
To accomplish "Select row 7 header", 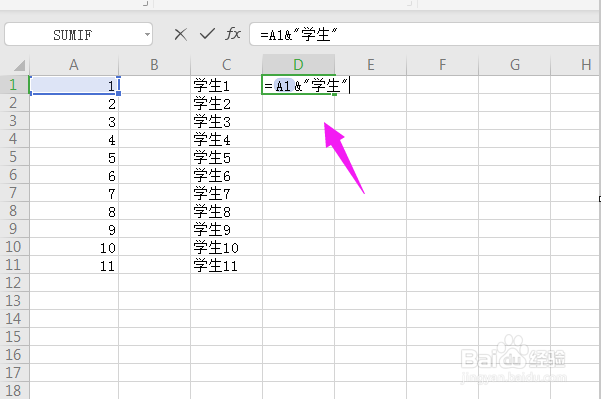I will (x=14, y=193).
